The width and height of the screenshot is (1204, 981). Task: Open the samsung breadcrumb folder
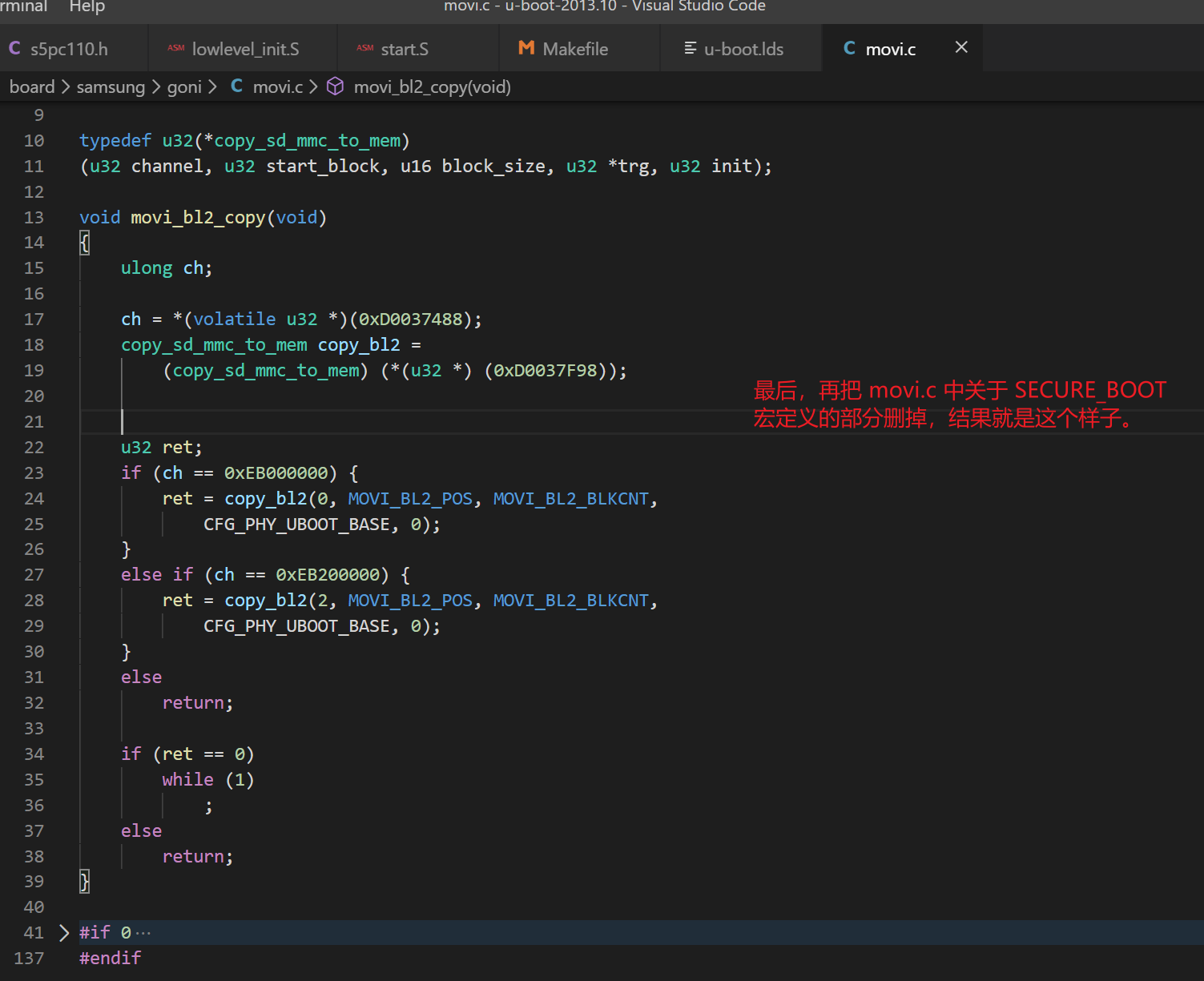[111, 86]
